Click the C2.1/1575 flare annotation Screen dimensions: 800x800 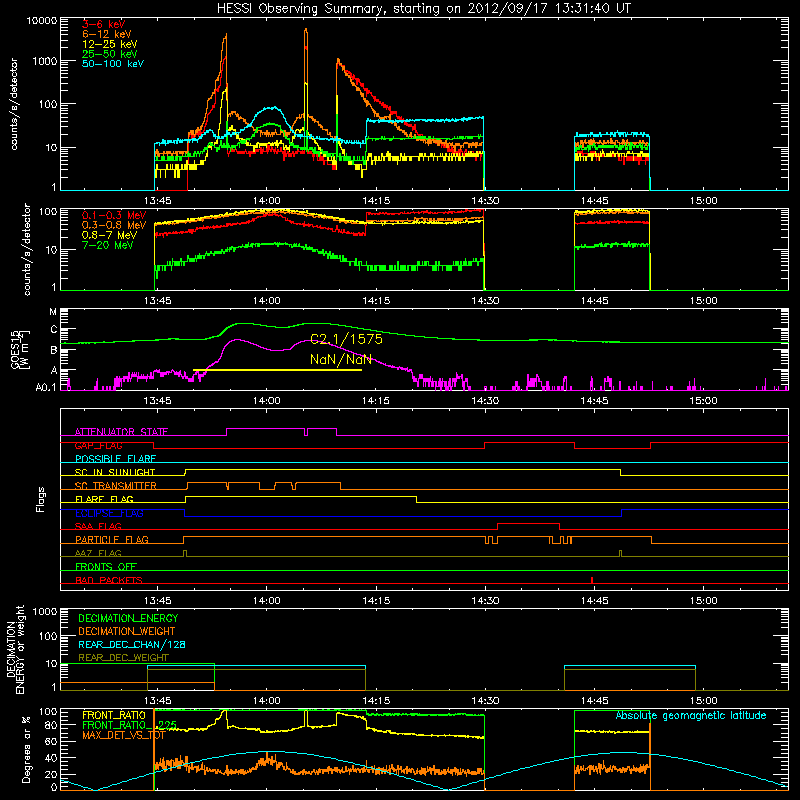(x=346, y=339)
